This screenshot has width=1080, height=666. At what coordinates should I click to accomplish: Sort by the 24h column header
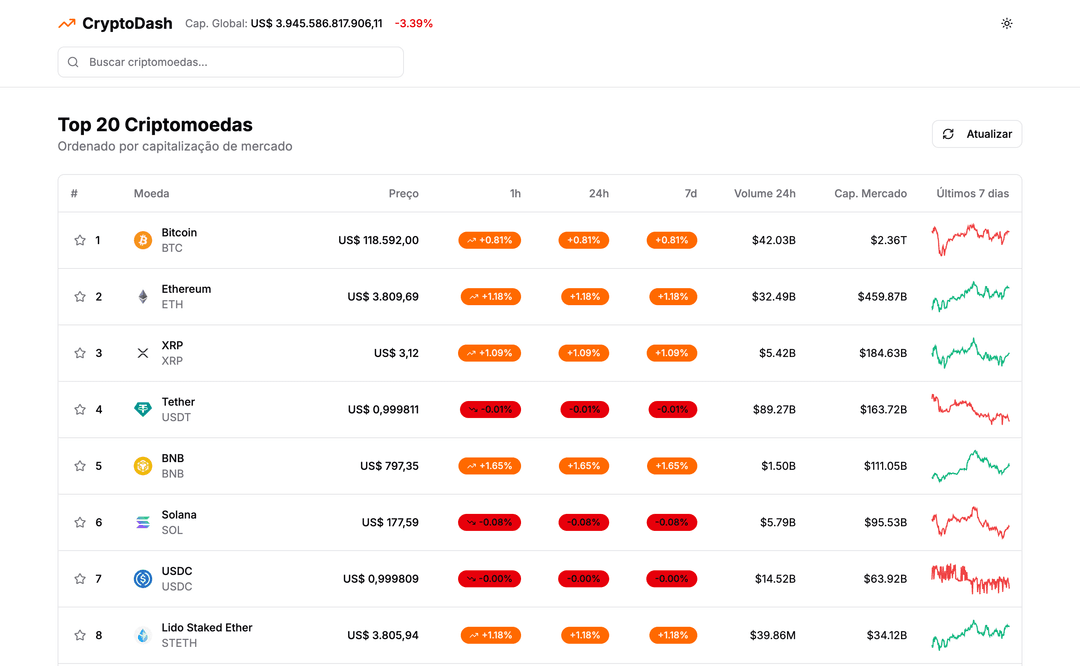coord(599,194)
